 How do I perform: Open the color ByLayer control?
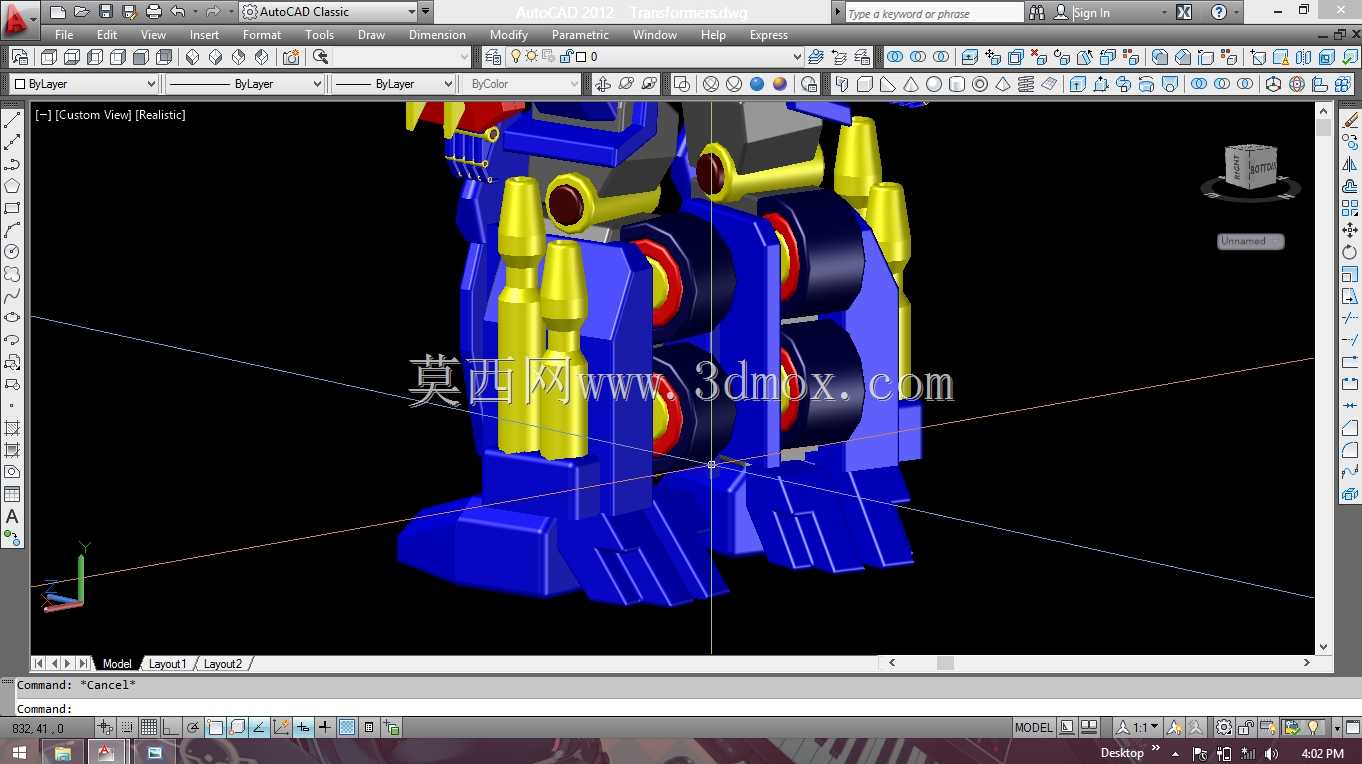84,84
